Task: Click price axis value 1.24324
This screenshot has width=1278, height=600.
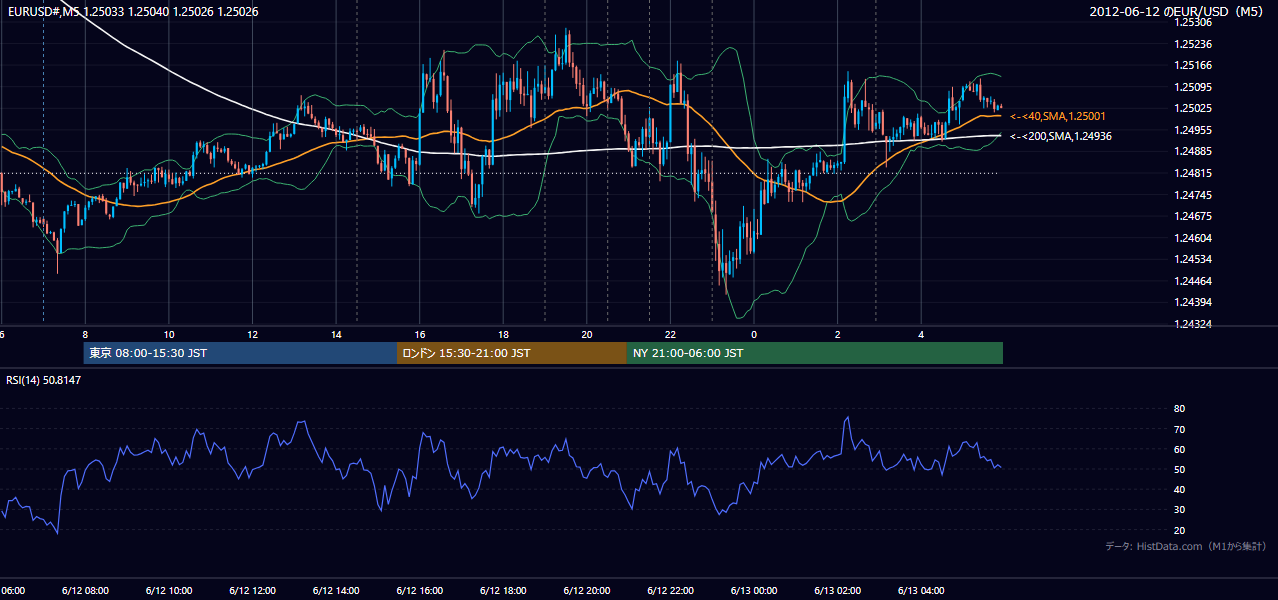Action: coord(1193,324)
